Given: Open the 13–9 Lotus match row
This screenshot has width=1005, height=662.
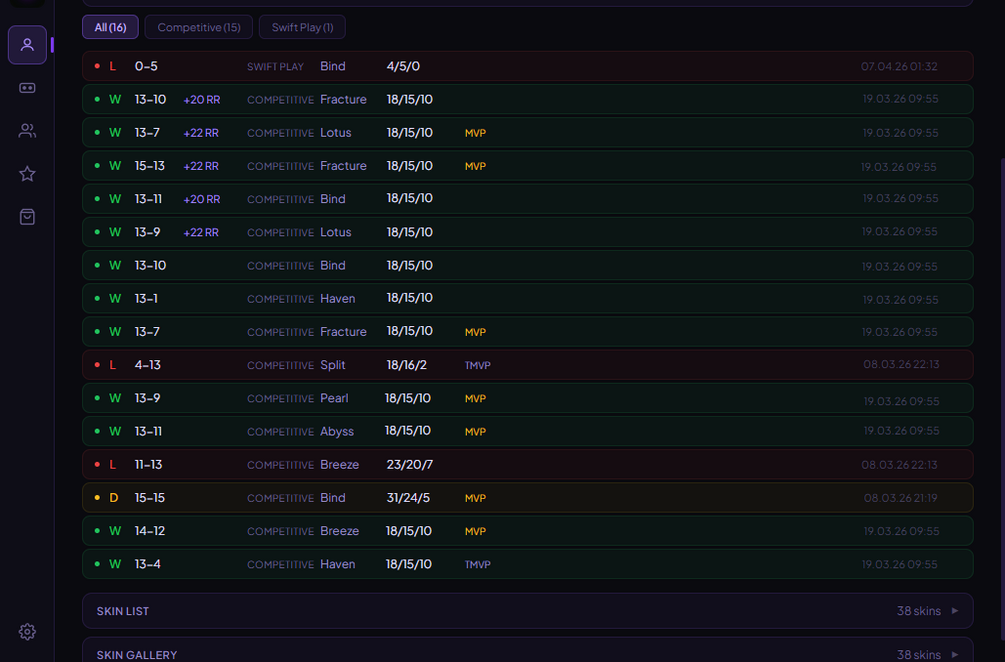Looking at the screenshot, I should [527, 232].
